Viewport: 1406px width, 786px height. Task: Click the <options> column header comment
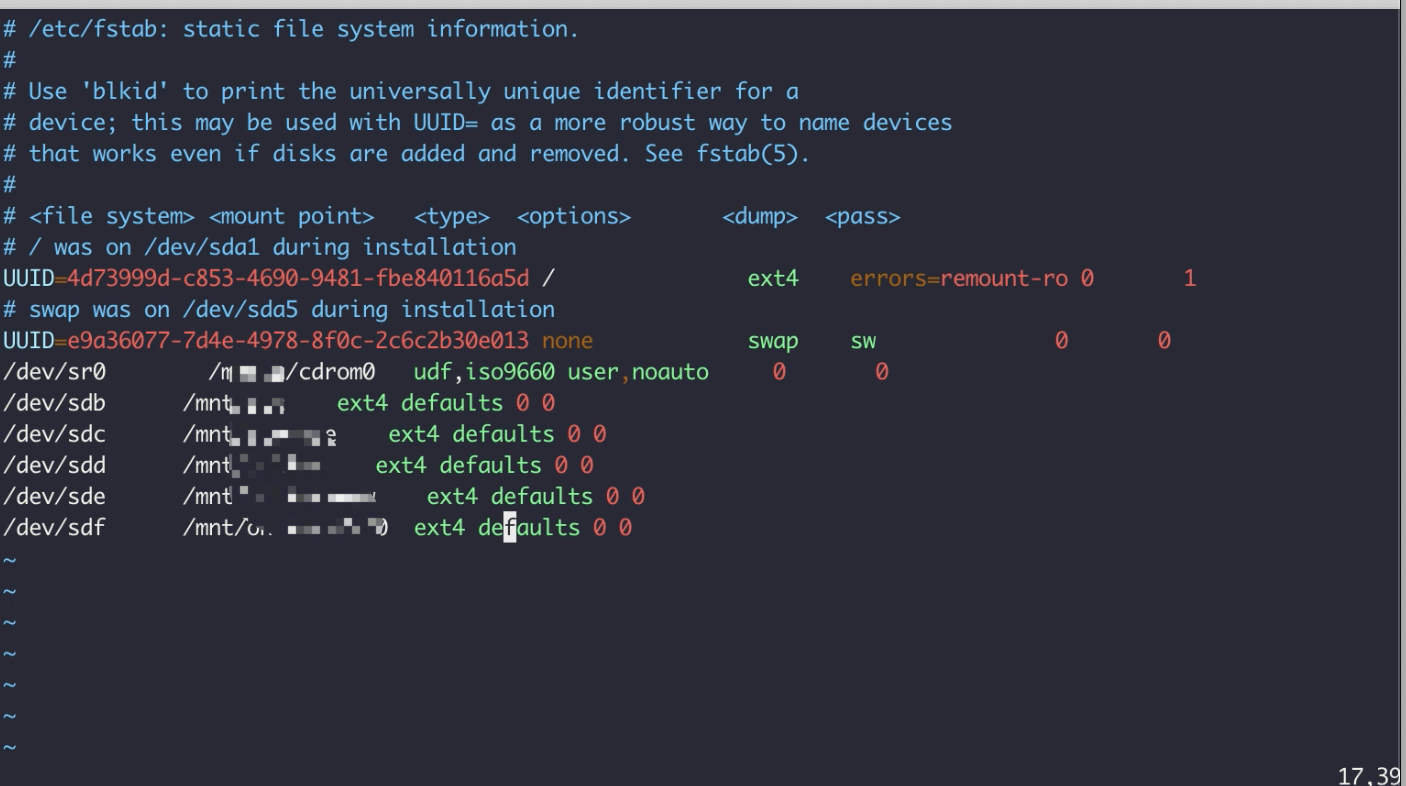pyautogui.click(x=574, y=216)
